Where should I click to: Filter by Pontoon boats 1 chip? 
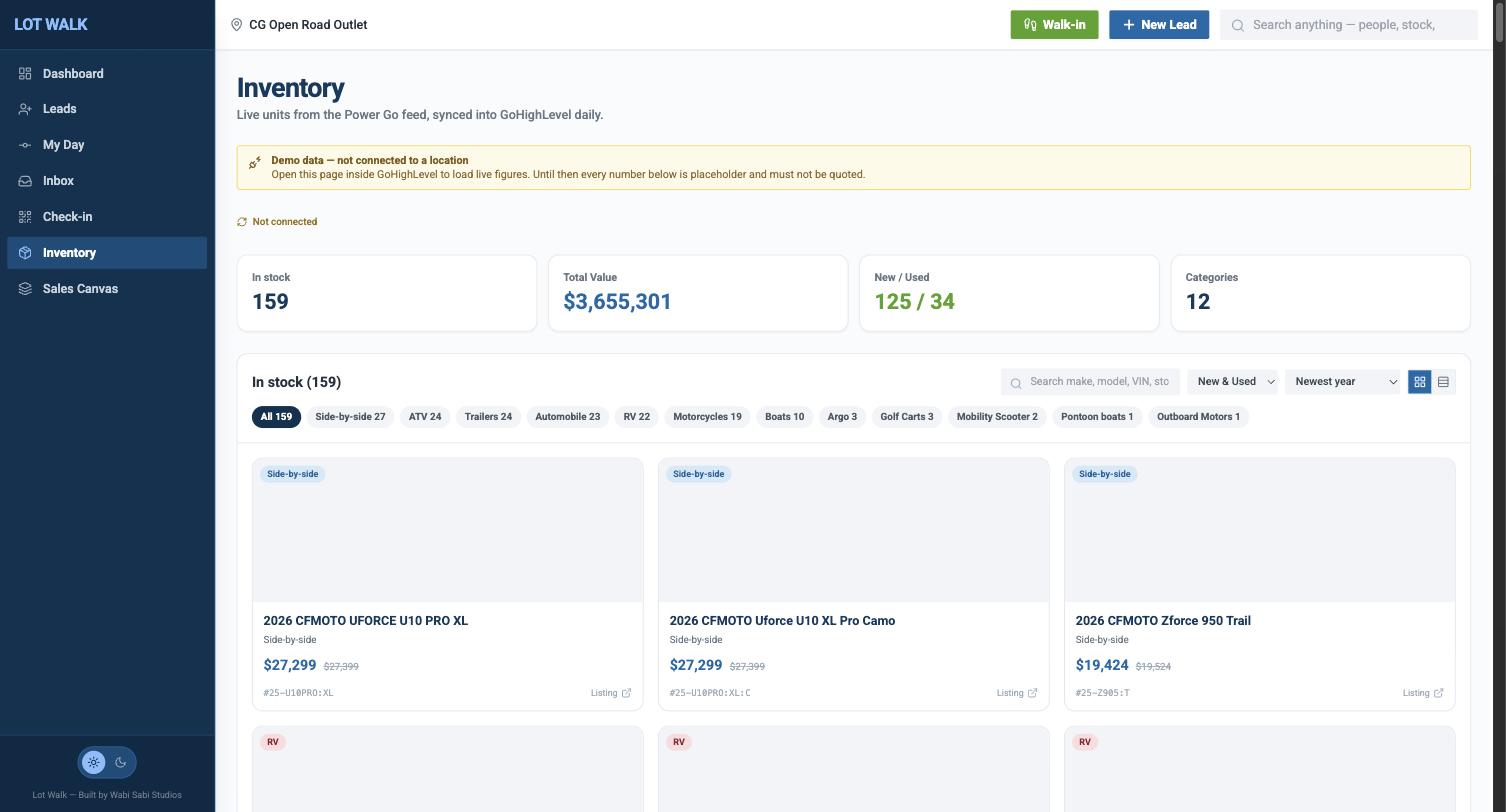coord(1097,417)
